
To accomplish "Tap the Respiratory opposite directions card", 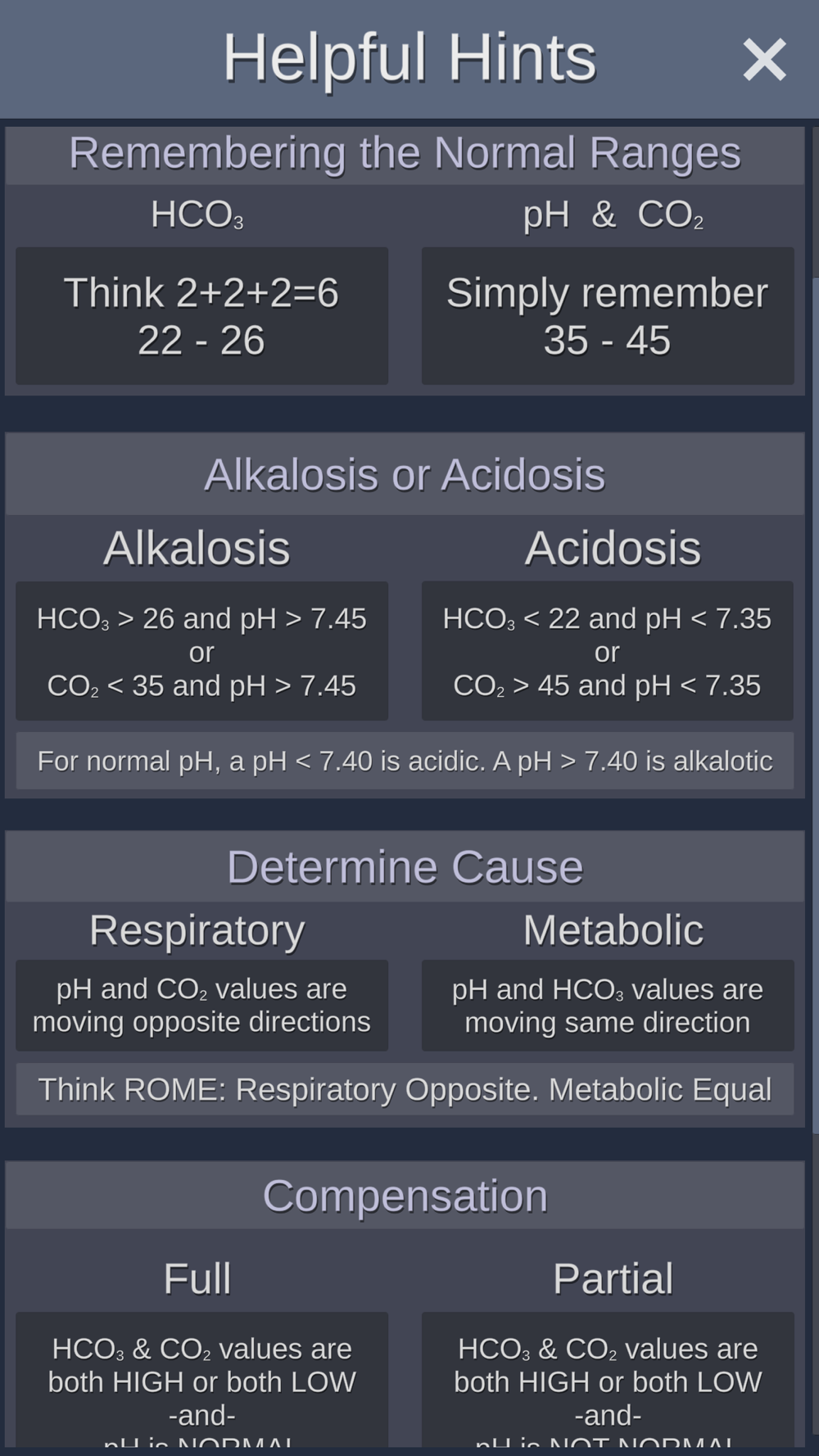I will 201,1006.
